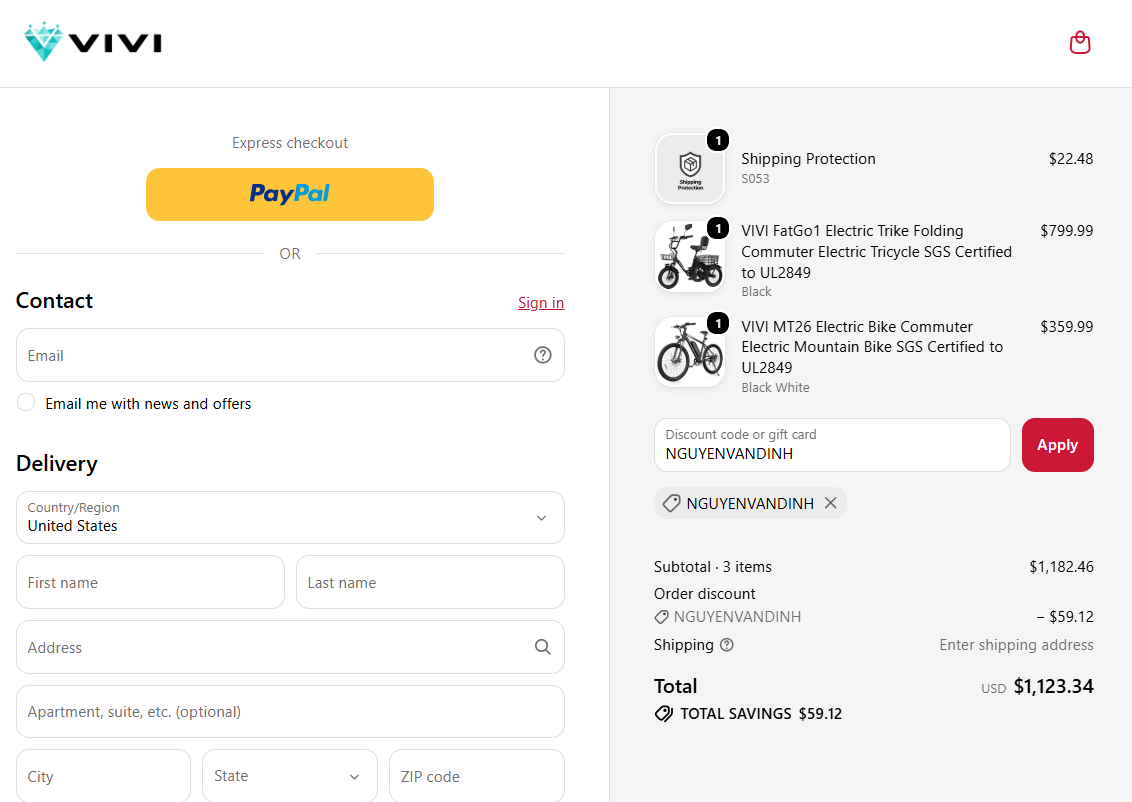
Task: Focus the Address field
Action: point(290,647)
